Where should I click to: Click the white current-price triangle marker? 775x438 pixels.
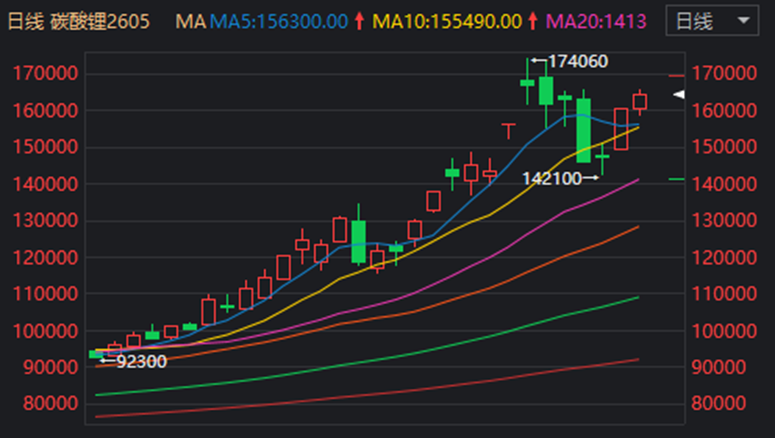[x=678, y=94]
